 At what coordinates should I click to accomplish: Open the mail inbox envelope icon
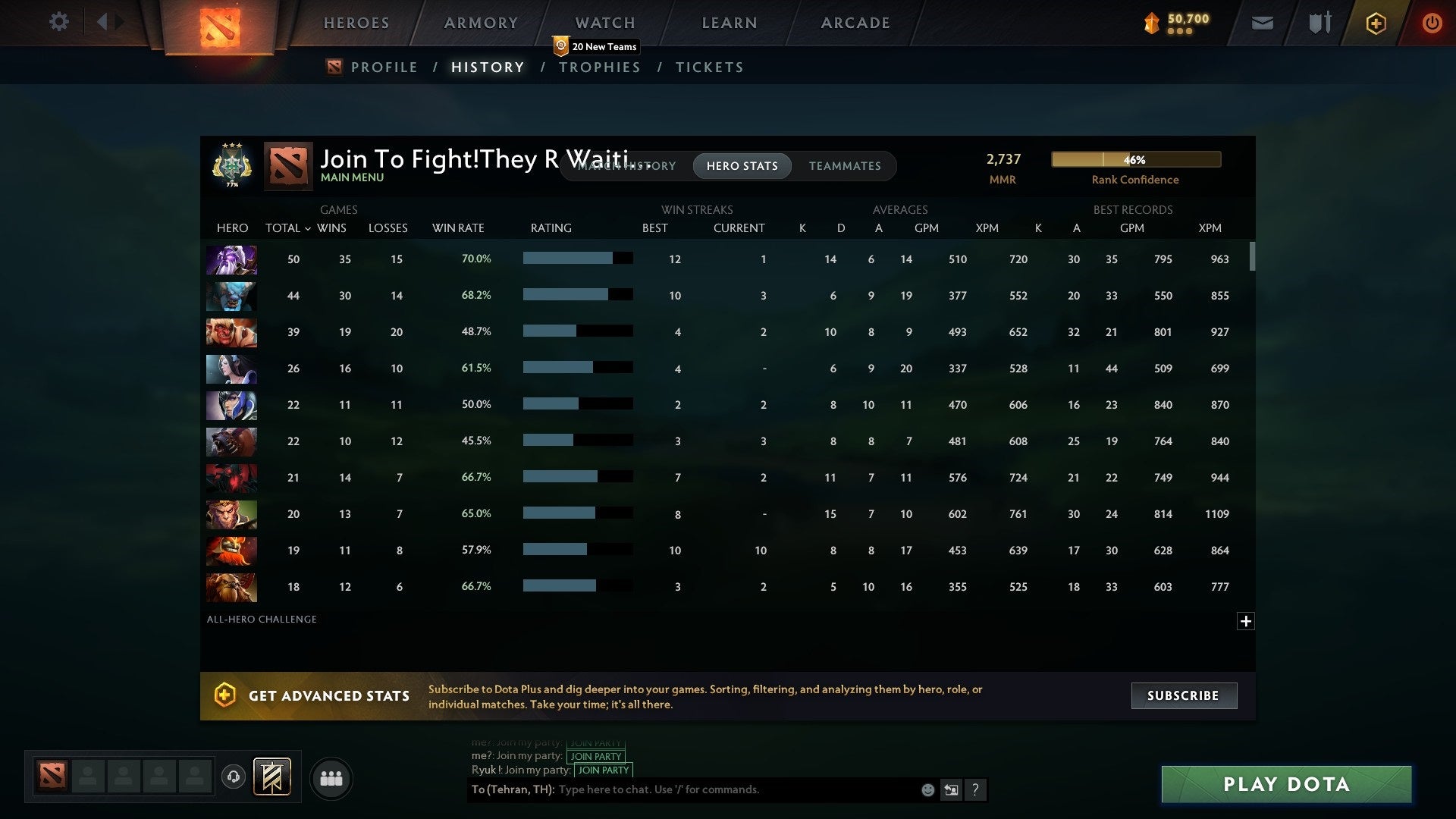1263,23
